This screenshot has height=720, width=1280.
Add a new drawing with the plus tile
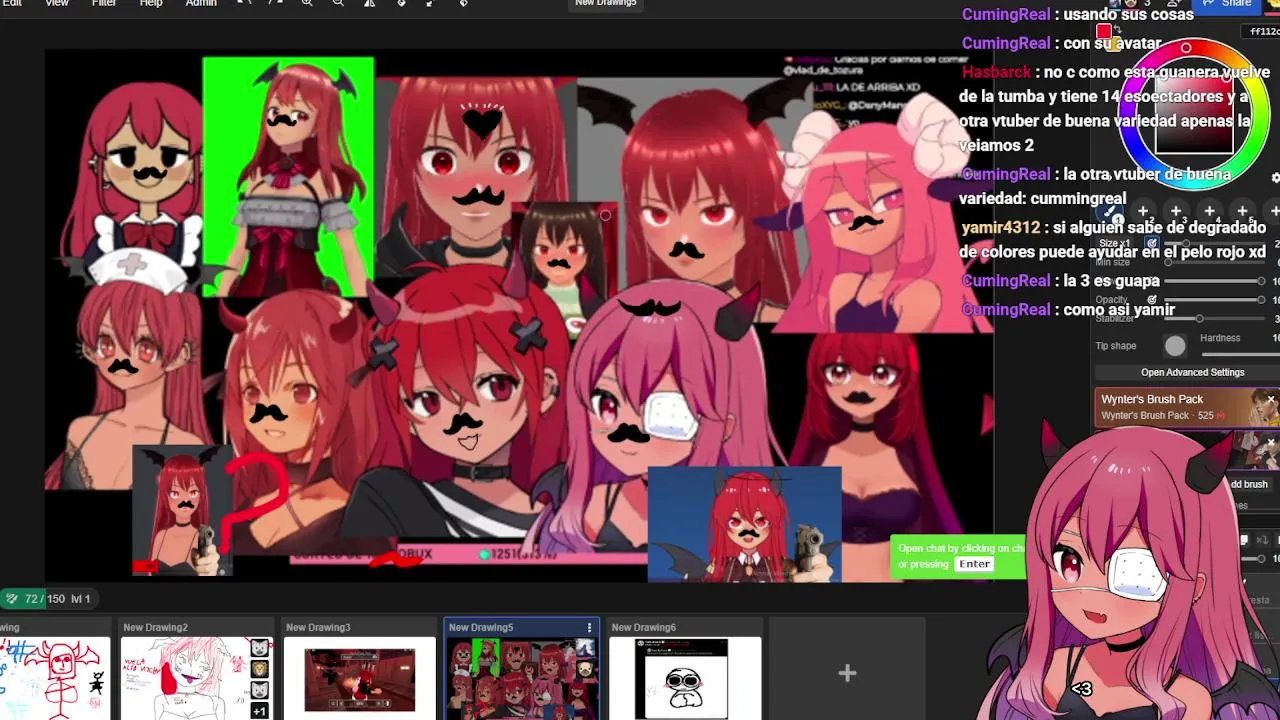(847, 673)
